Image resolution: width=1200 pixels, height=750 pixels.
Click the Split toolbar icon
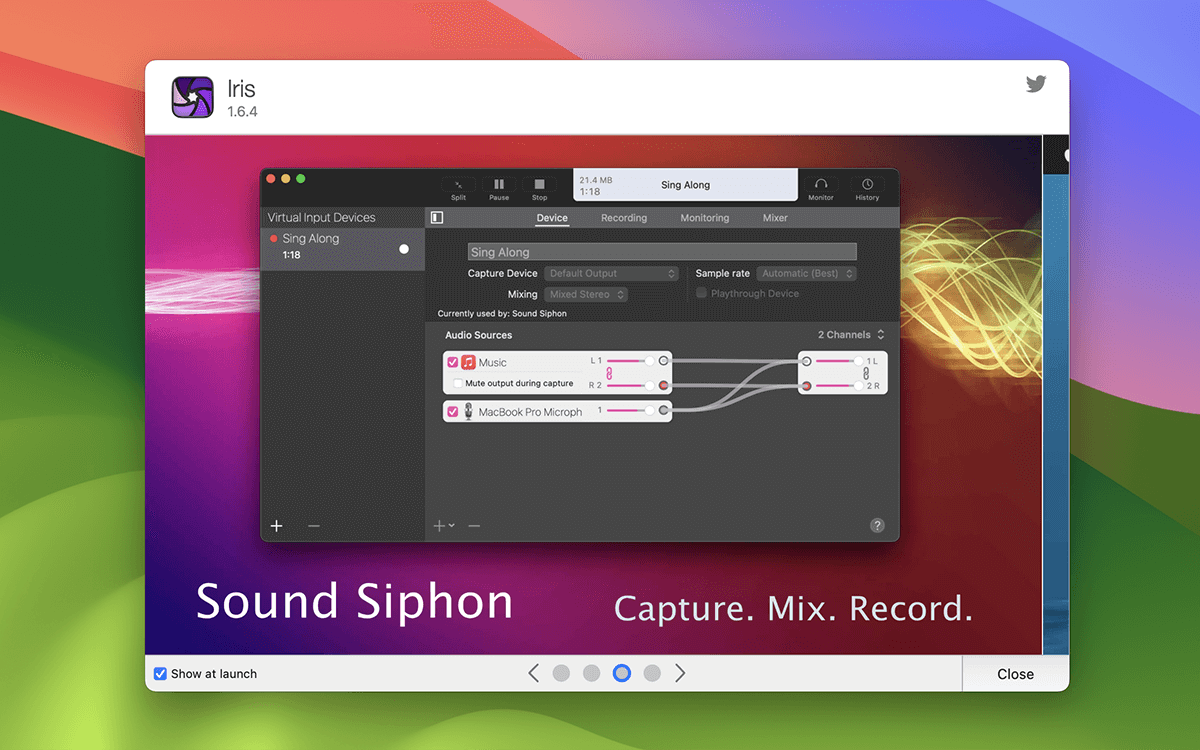coord(458,184)
